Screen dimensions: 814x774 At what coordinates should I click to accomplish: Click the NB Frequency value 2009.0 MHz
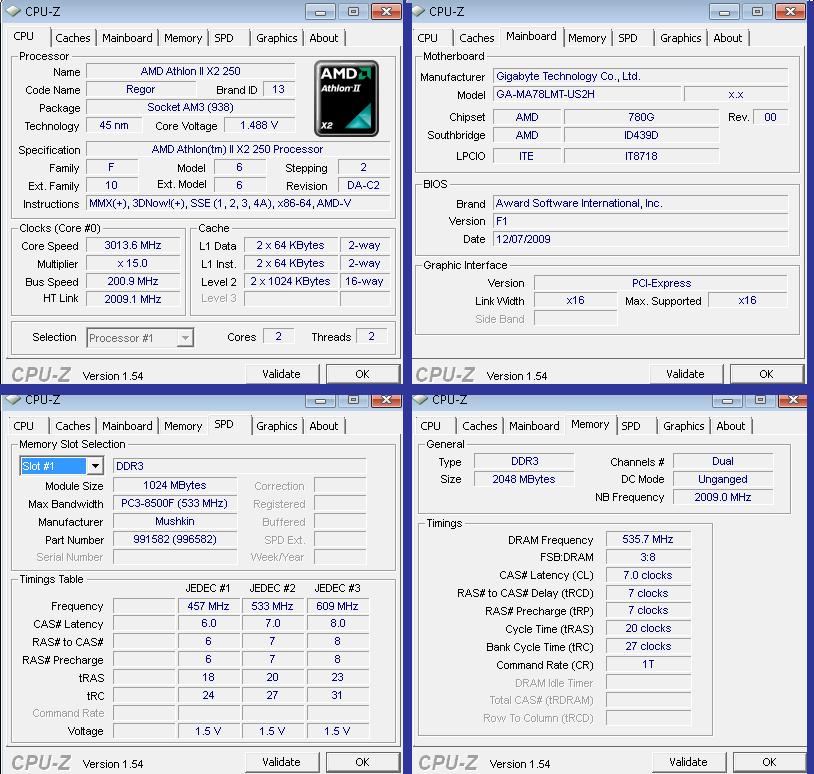pyautogui.click(x=723, y=497)
